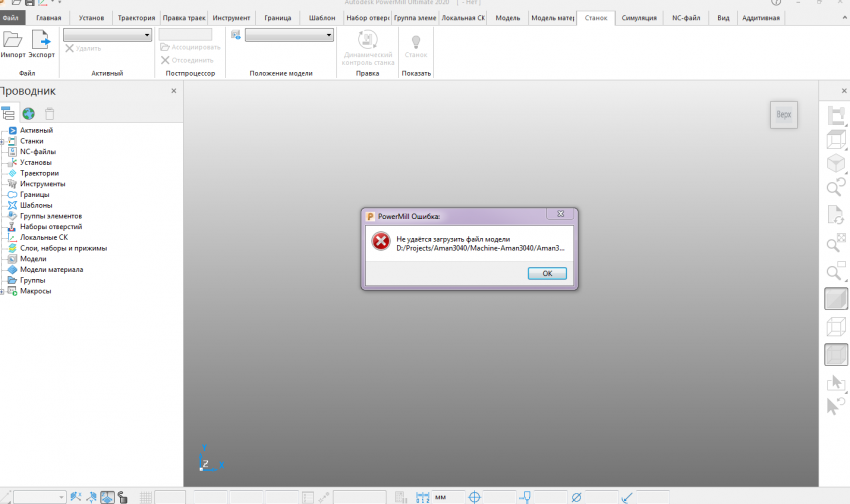Click the resize to fit view icon
The image size is (850, 504).
click(835, 118)
